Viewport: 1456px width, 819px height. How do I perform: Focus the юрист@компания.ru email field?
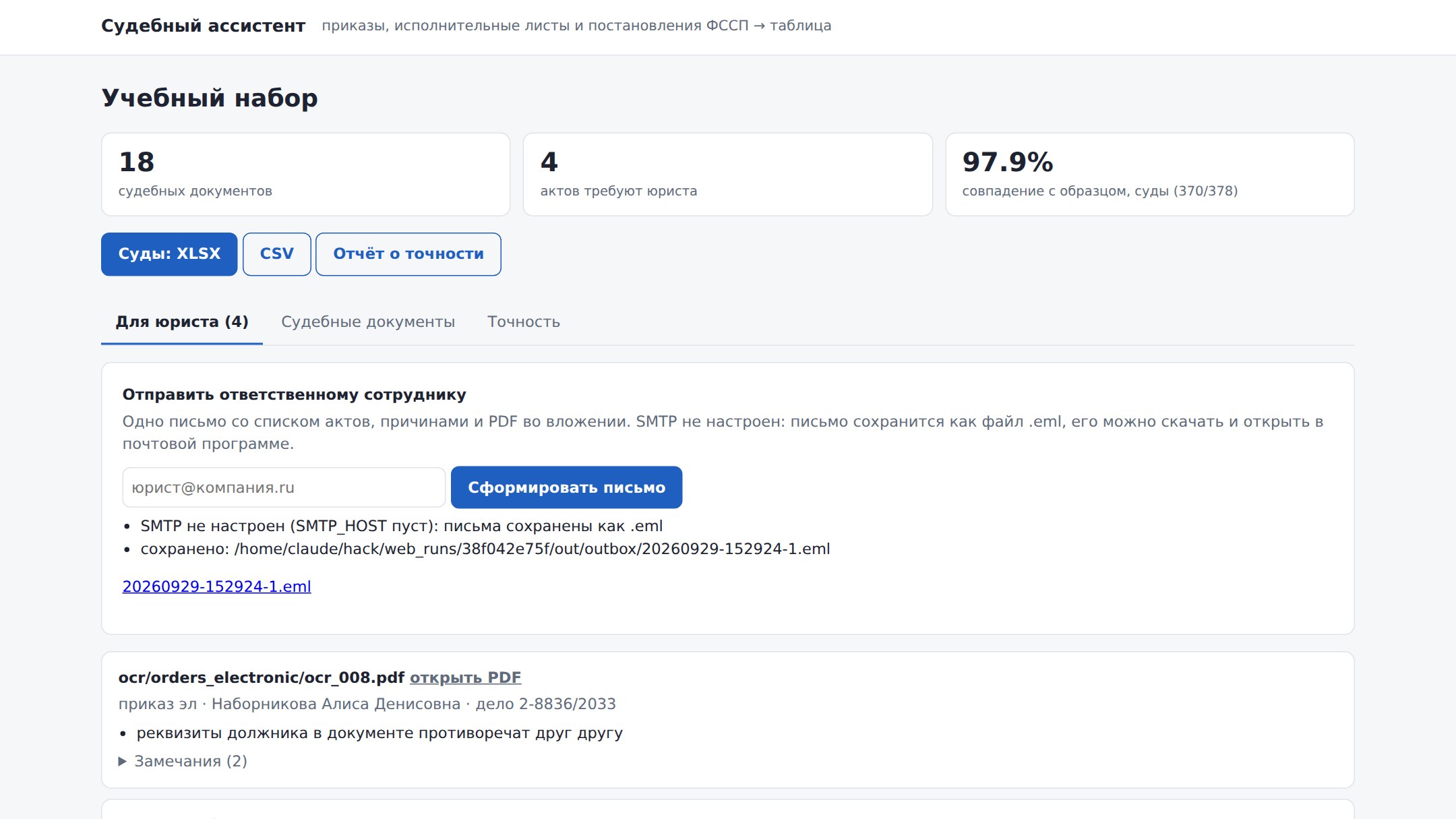click(284, 487)
